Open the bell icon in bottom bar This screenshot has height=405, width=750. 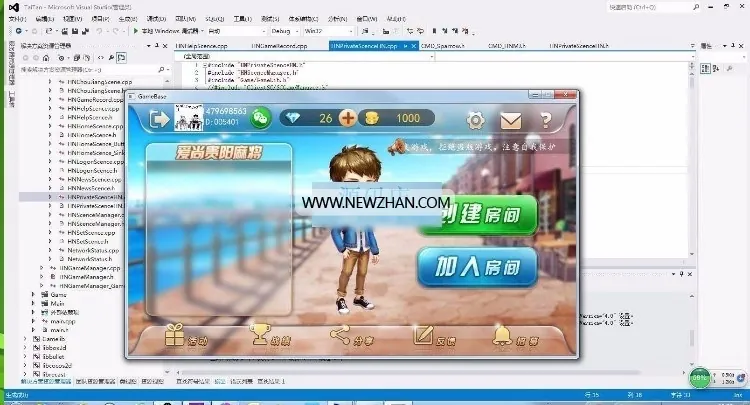pyautogui.click(x=502, y=335)
